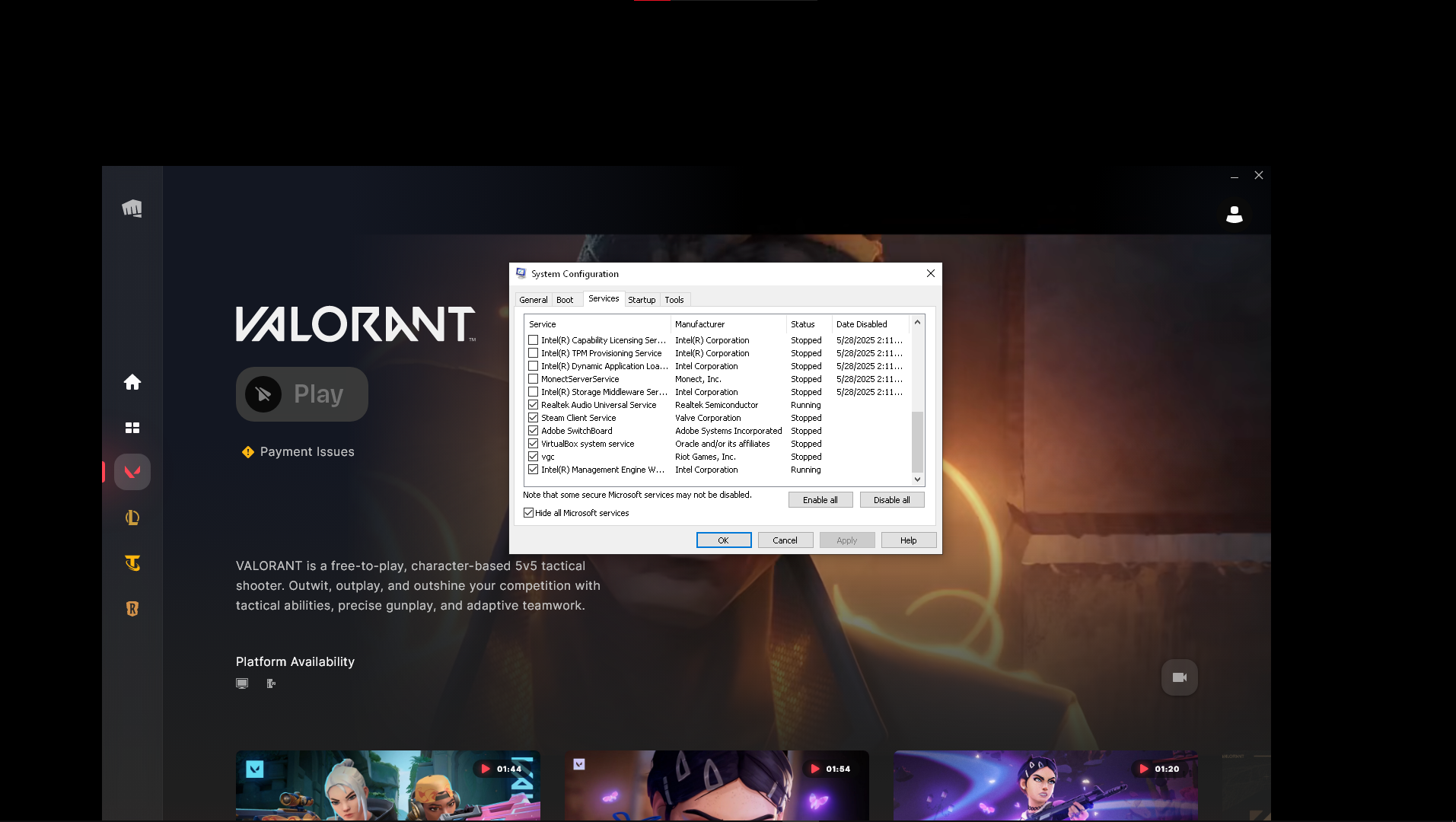Click the video camera floating button
The image size is (1456, 822).
pyautogui.click(x=1180, y=677)
